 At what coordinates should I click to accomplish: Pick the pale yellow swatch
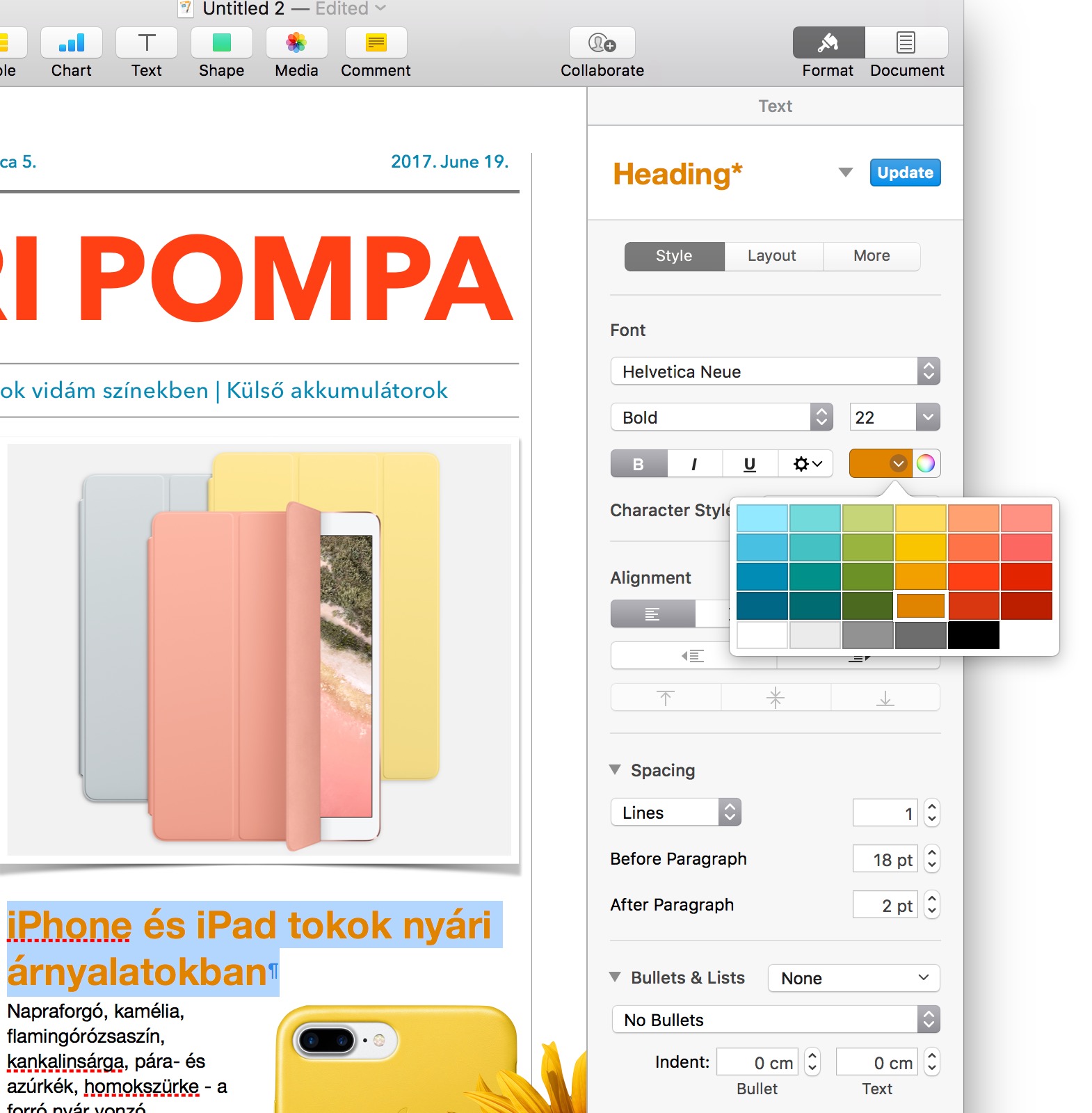click(x=921, y=518)
